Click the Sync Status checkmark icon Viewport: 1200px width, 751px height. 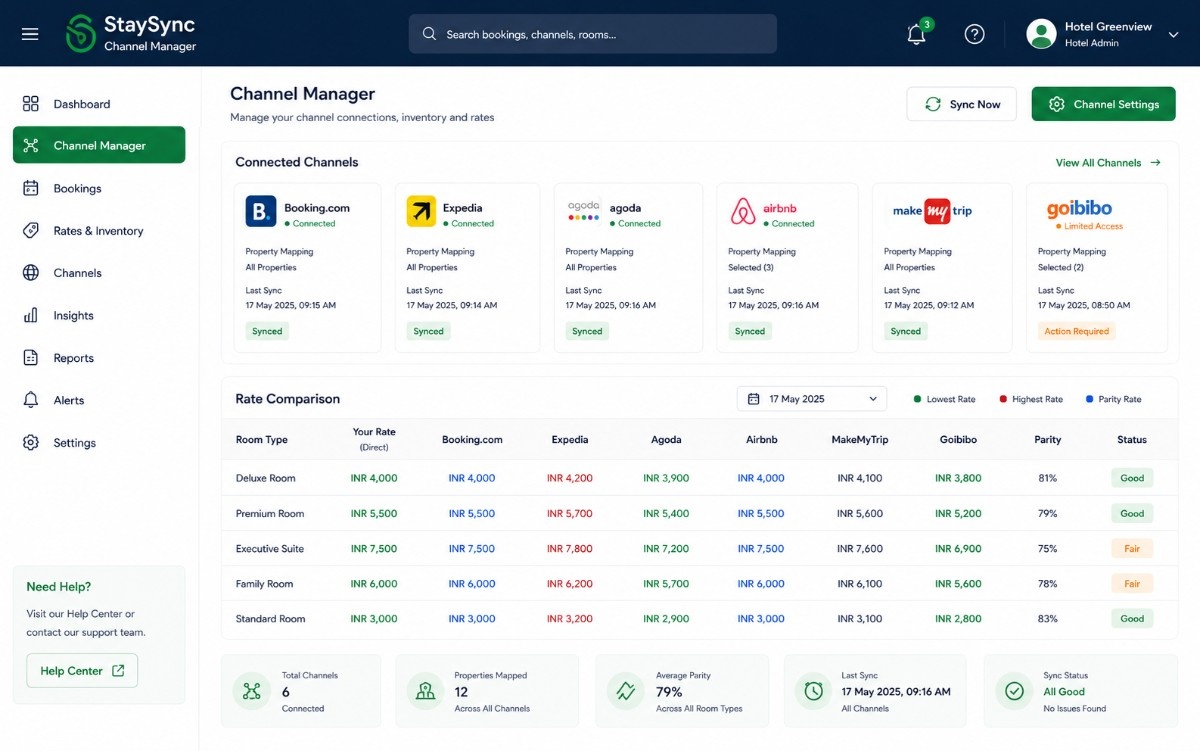pyautogui.click(x=1014, y=691)
